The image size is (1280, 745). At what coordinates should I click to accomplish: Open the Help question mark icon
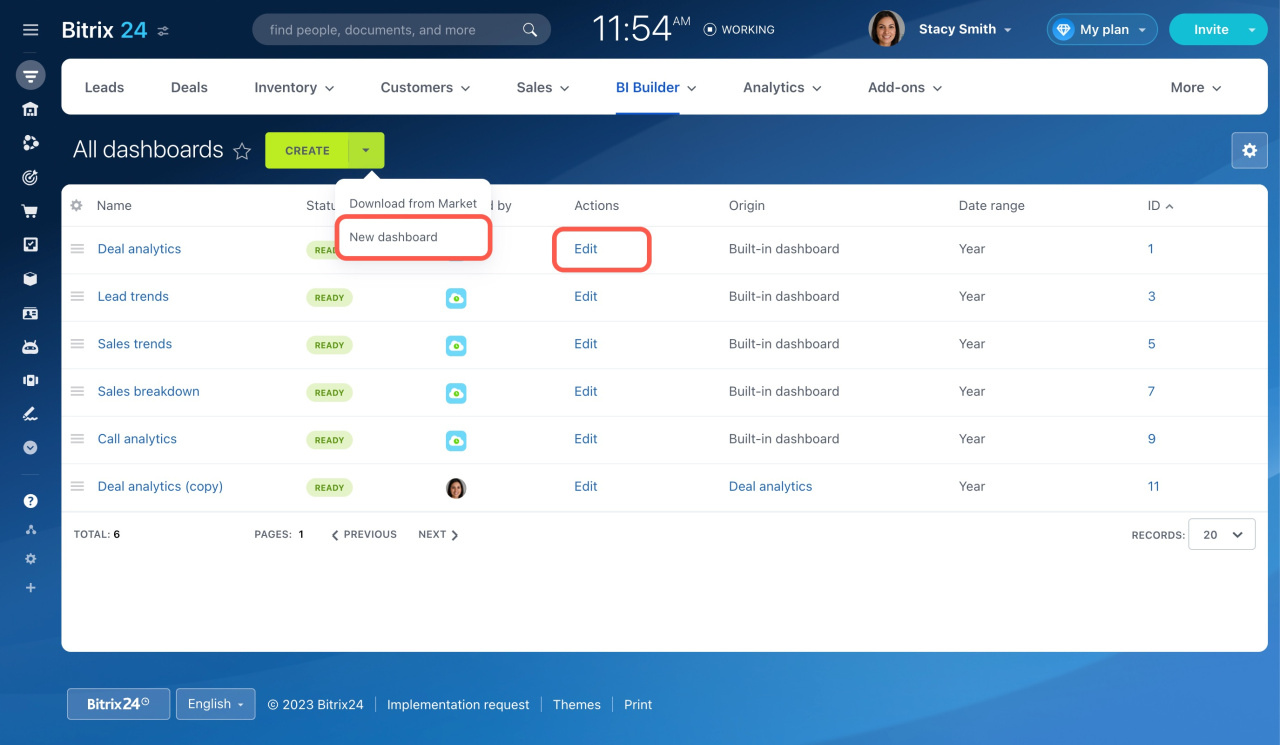click(x=30, y=499)
